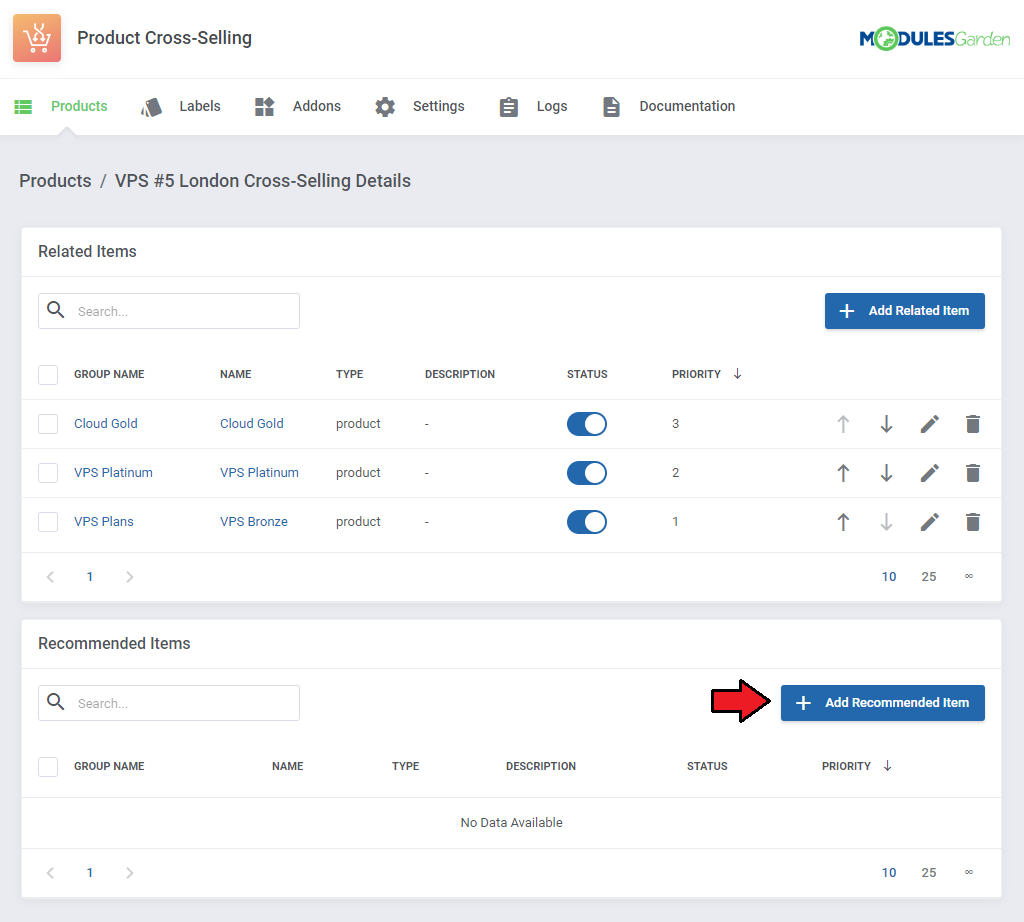Go to previous page in Recommended Items
Screen dimensions: 1024x922
click(50, 872)
